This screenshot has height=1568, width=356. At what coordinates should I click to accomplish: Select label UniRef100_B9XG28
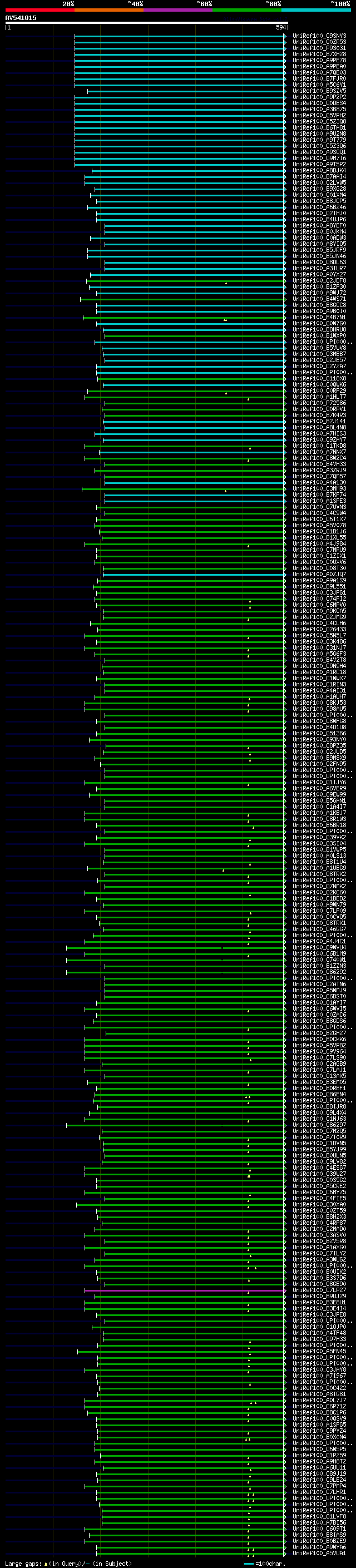click(x=319, y=189)
